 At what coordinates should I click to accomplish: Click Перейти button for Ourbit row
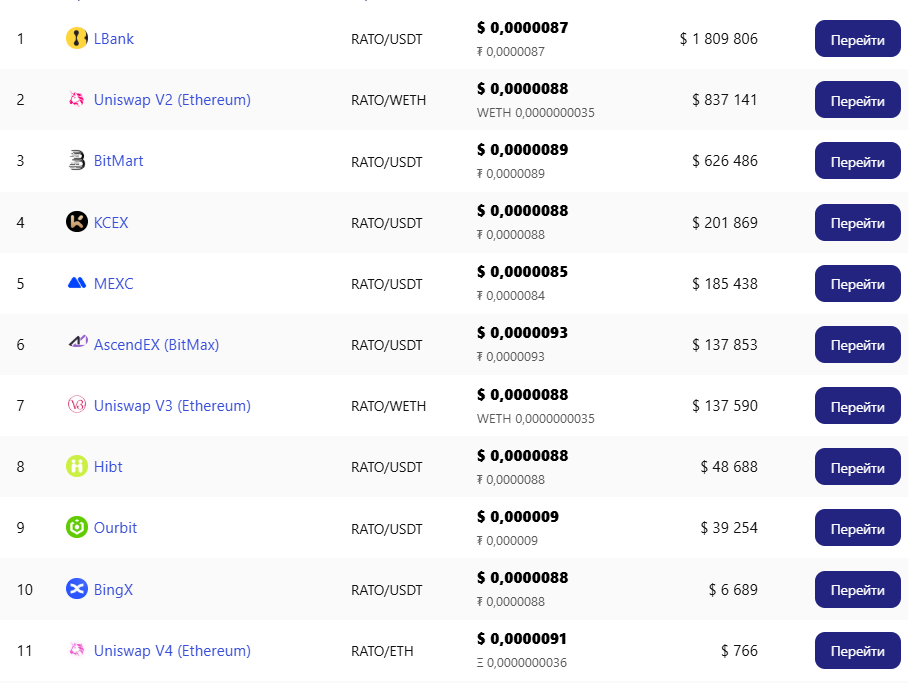coord(857,529)
